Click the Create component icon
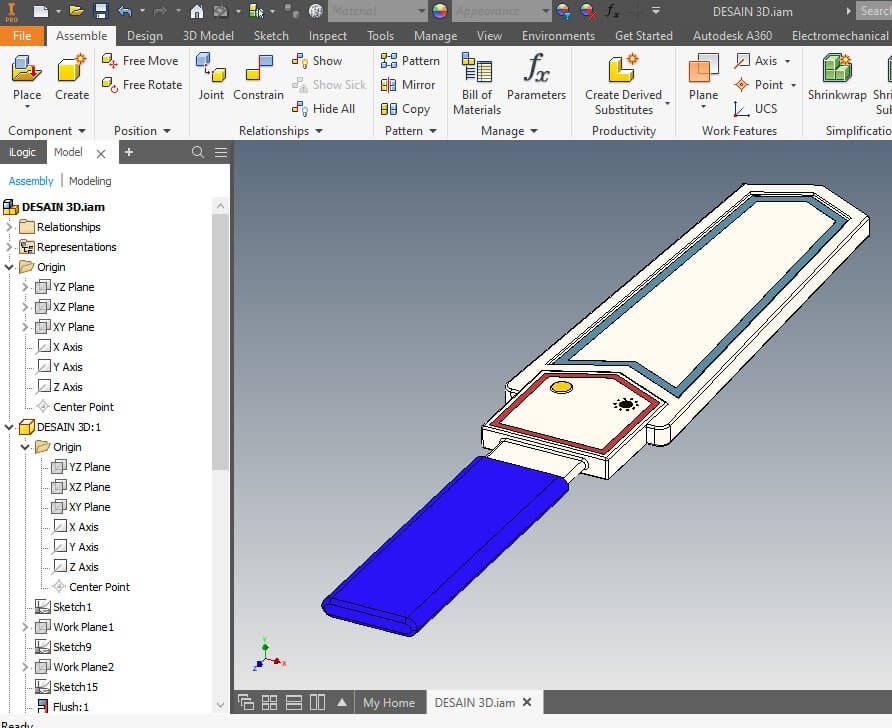 coord(72,68)
